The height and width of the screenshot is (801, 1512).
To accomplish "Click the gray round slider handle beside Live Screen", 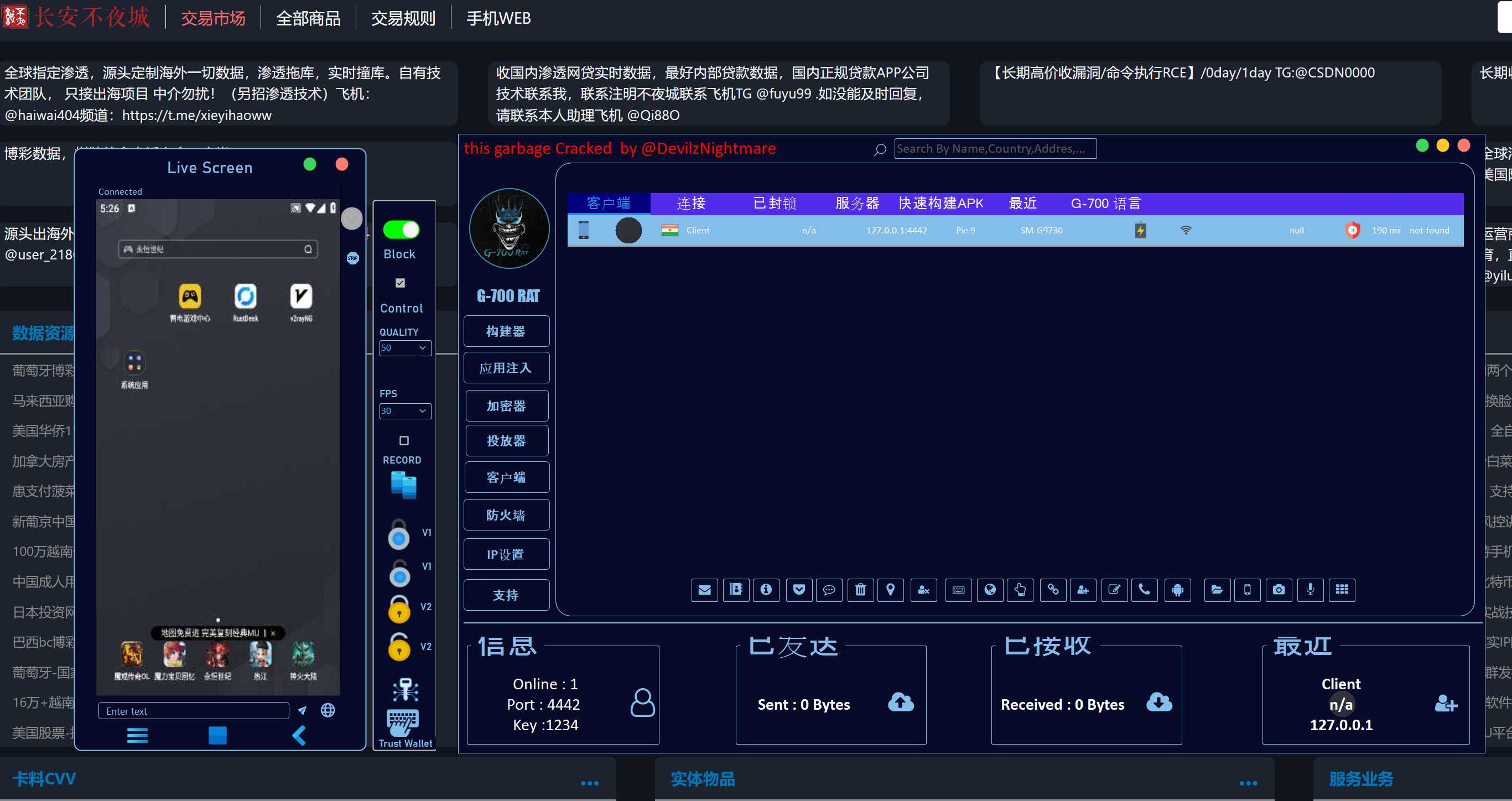I will coord(352,219).
